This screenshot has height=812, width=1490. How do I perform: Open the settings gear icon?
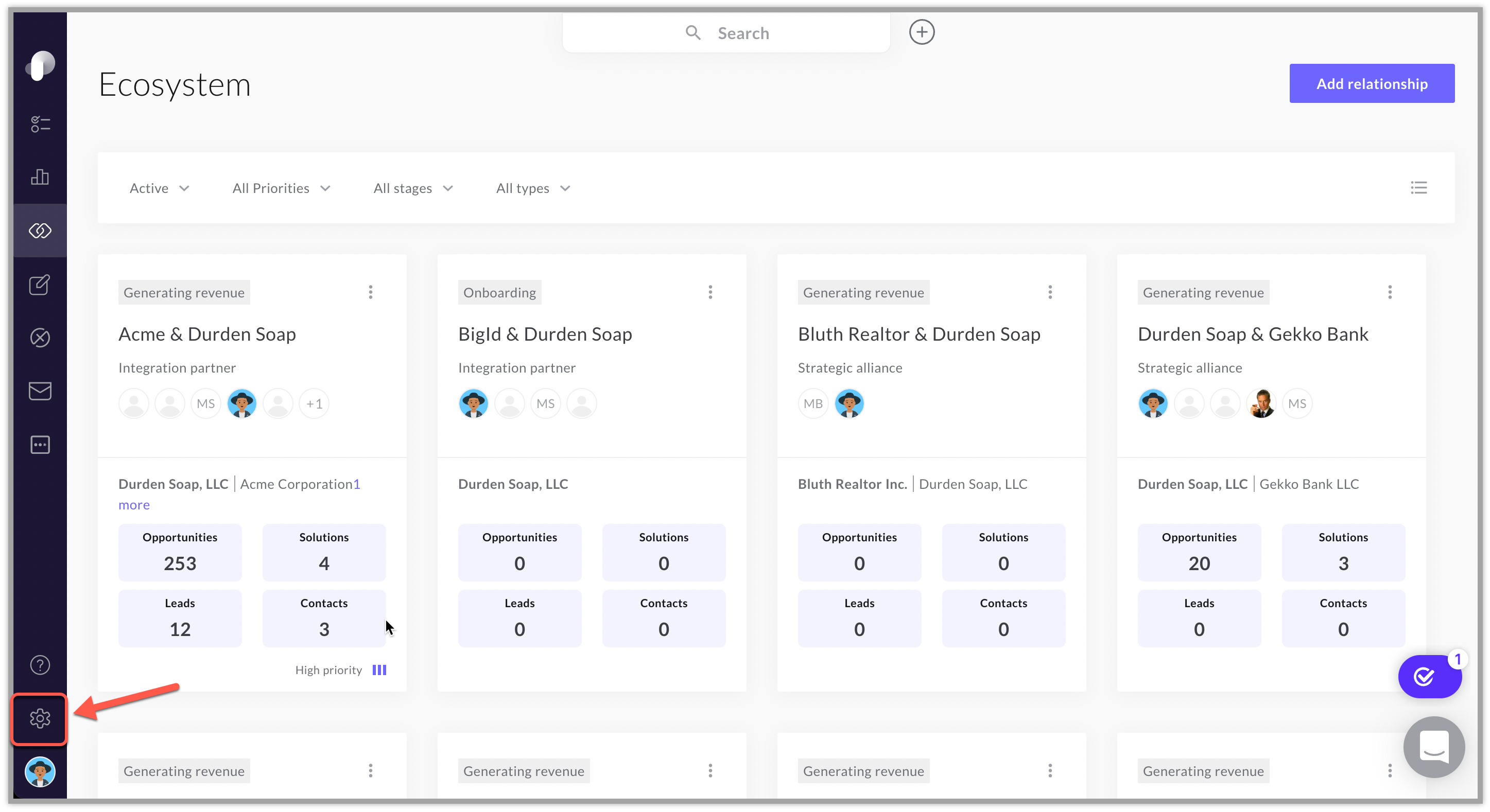point(40,718)
